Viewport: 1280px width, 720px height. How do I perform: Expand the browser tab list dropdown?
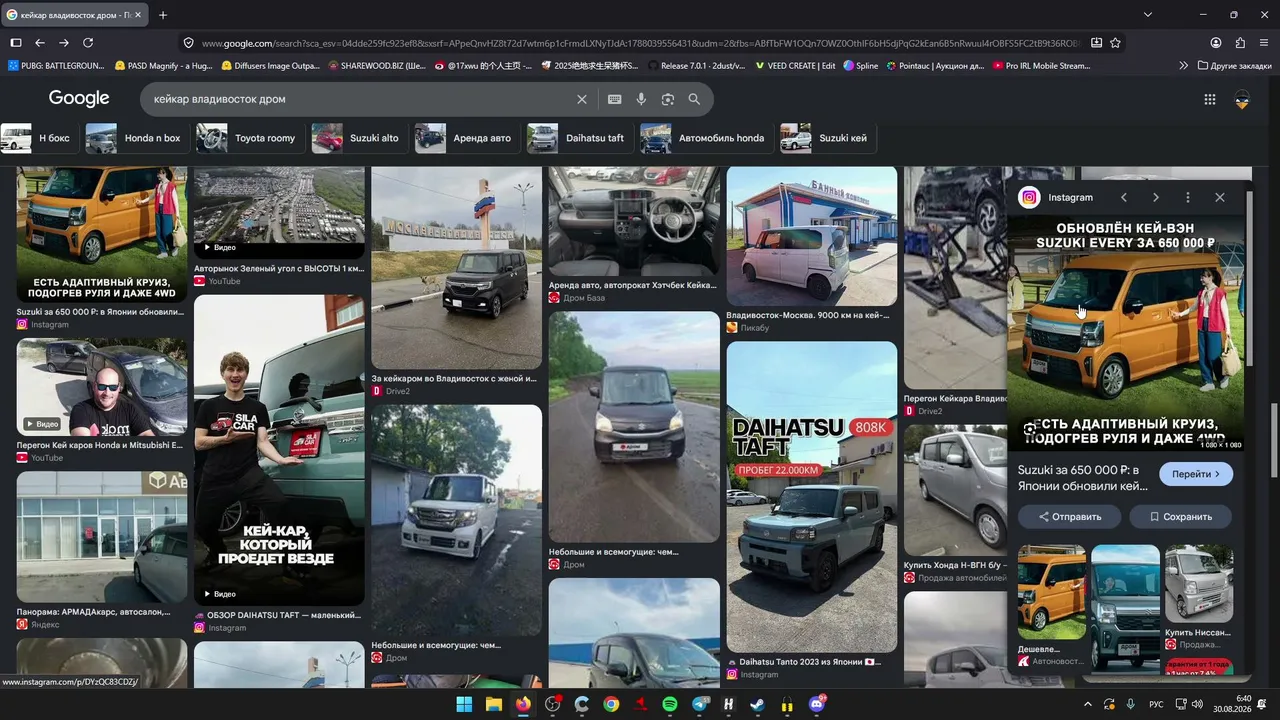1148,15
